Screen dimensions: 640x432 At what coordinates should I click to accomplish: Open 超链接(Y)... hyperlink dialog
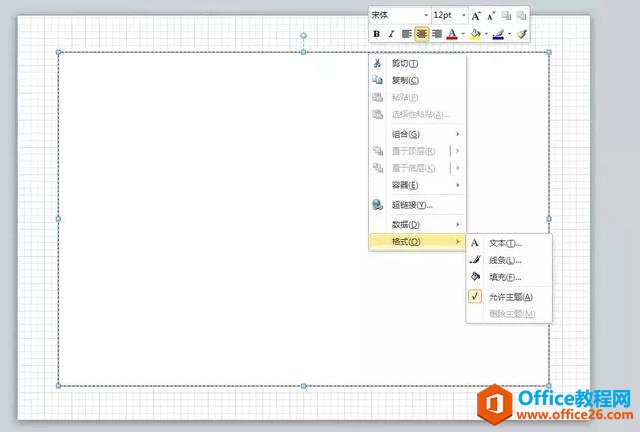[x=417, y=205]
